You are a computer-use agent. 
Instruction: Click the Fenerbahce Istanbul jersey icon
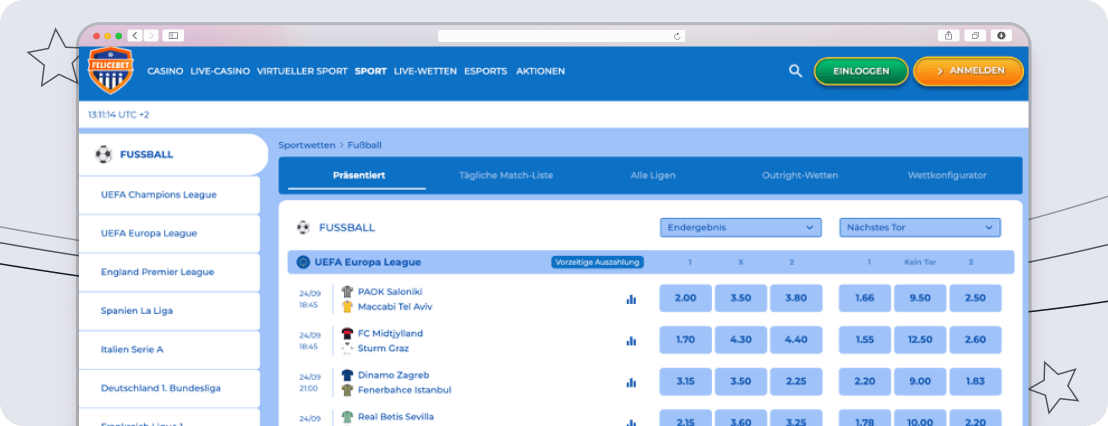(x=347, y=390)
